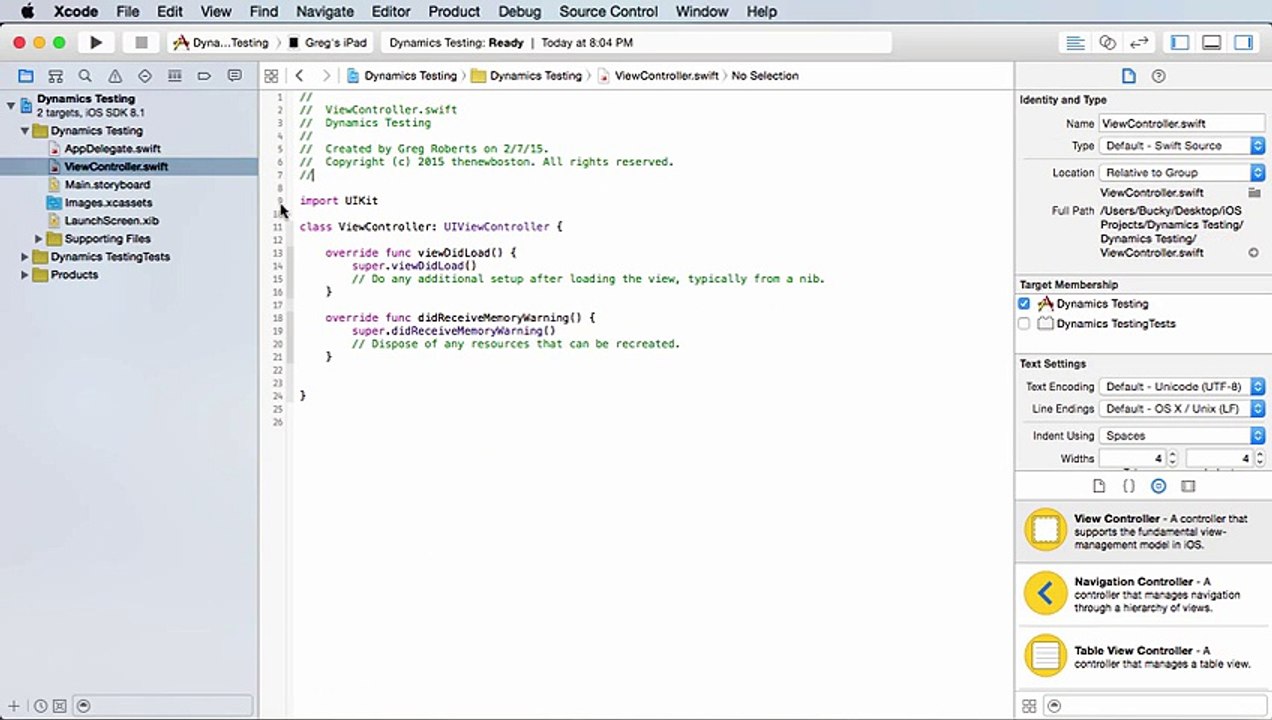
Task: Open Images.xcassets in navigator
Action: click(108, 203)
